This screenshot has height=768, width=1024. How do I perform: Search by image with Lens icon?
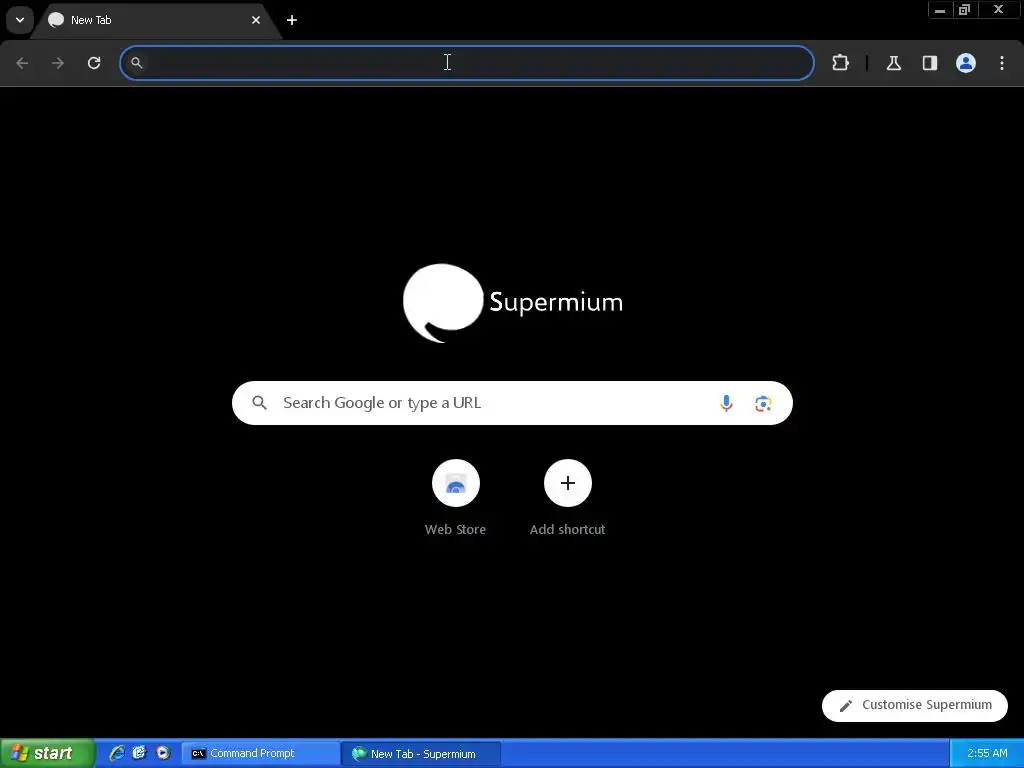pyautogui.click(x=763, y=404)
